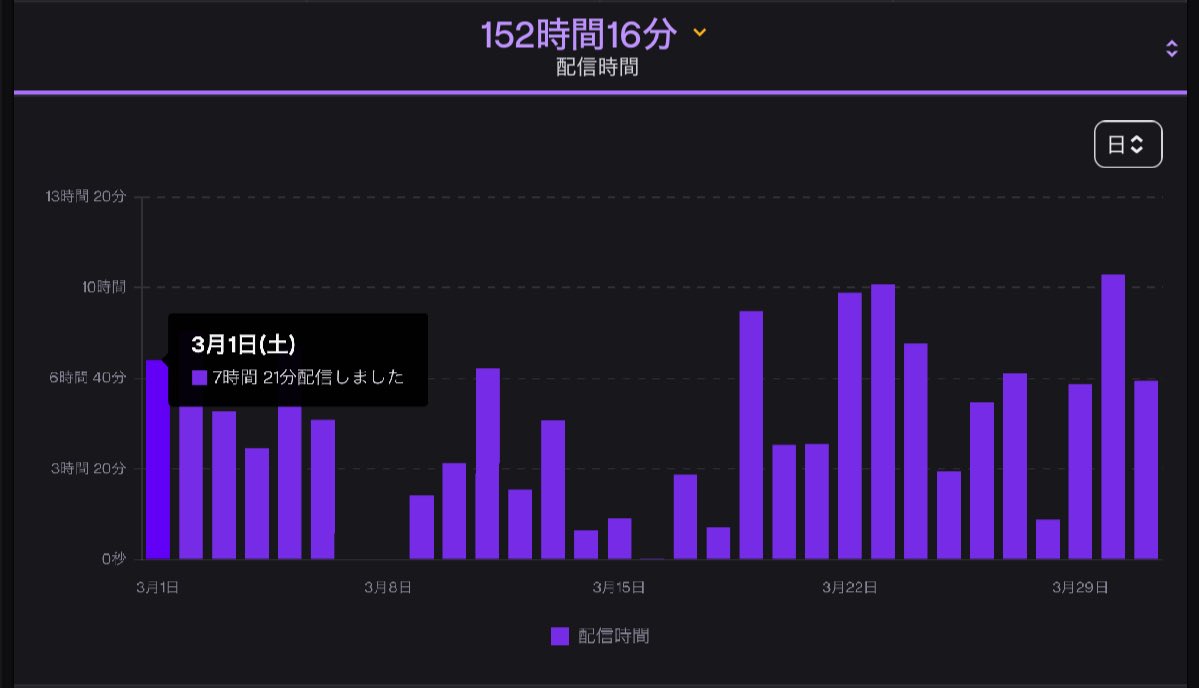Select the 3月20日 bar

[x=784, y=501]
